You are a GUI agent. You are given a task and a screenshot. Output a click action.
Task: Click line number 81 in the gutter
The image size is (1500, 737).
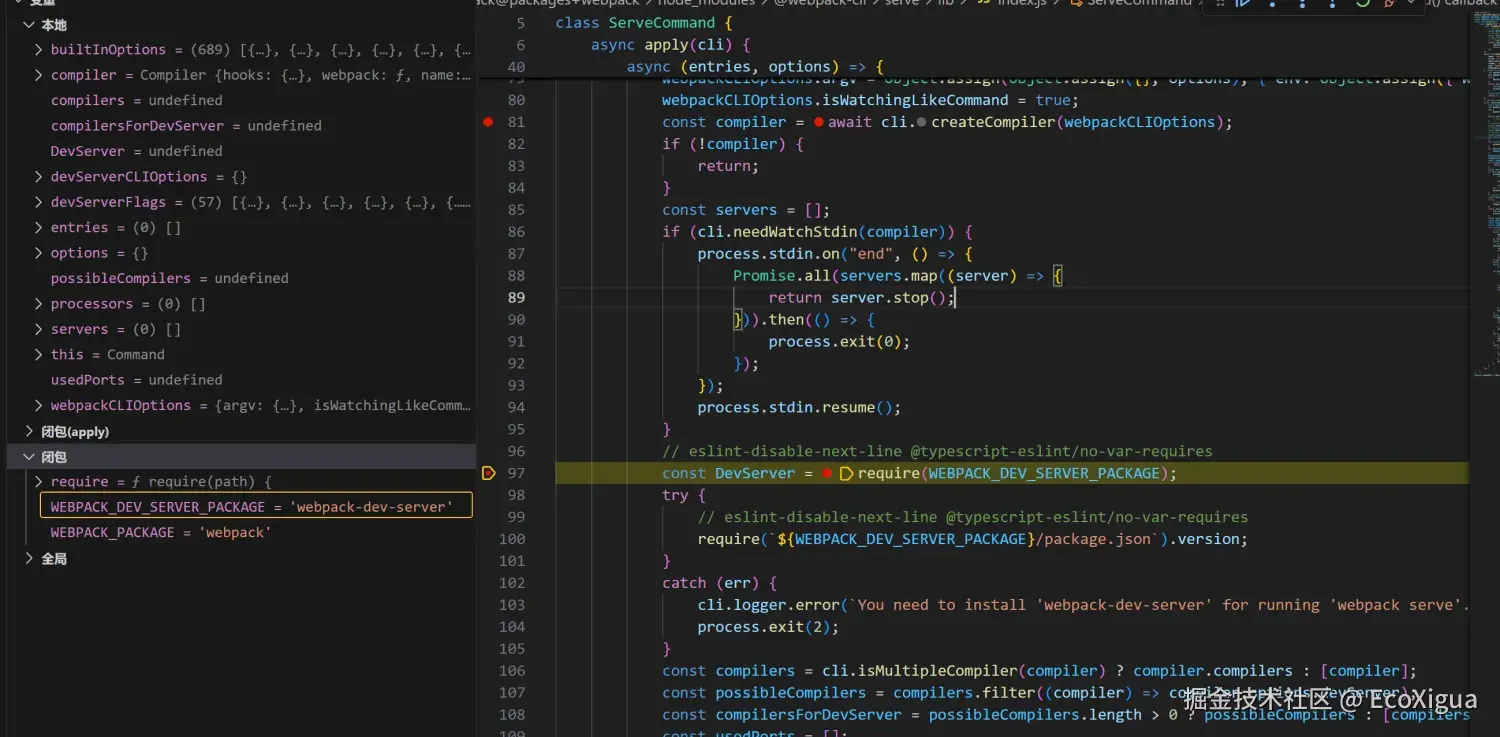click(x=516, y=122)
